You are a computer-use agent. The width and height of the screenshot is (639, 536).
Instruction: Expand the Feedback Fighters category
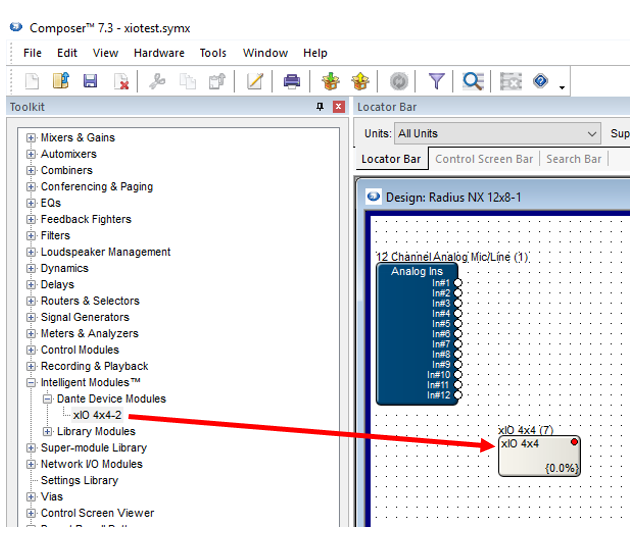[31, 219]
